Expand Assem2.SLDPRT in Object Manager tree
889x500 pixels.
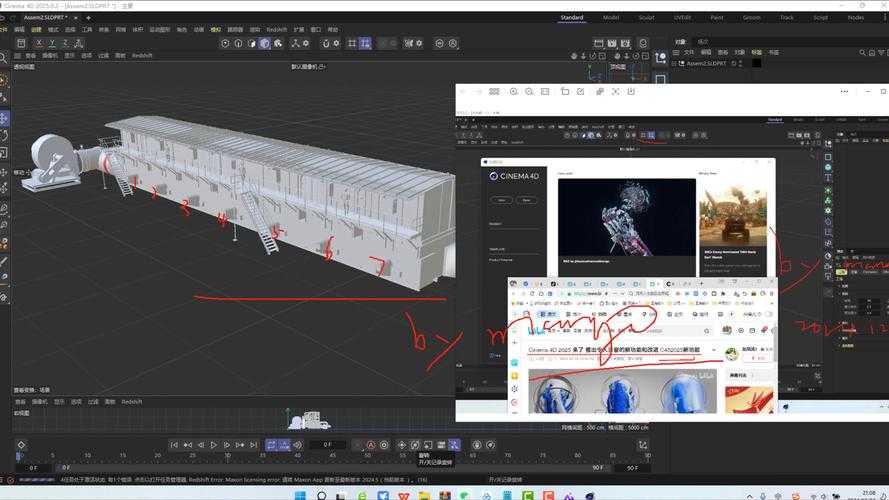pos(674,63)
